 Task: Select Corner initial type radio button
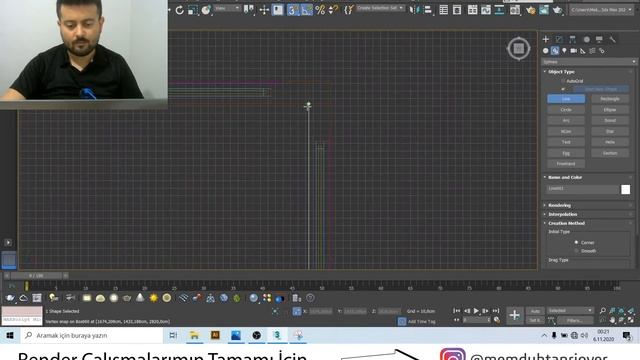(576, 242)
